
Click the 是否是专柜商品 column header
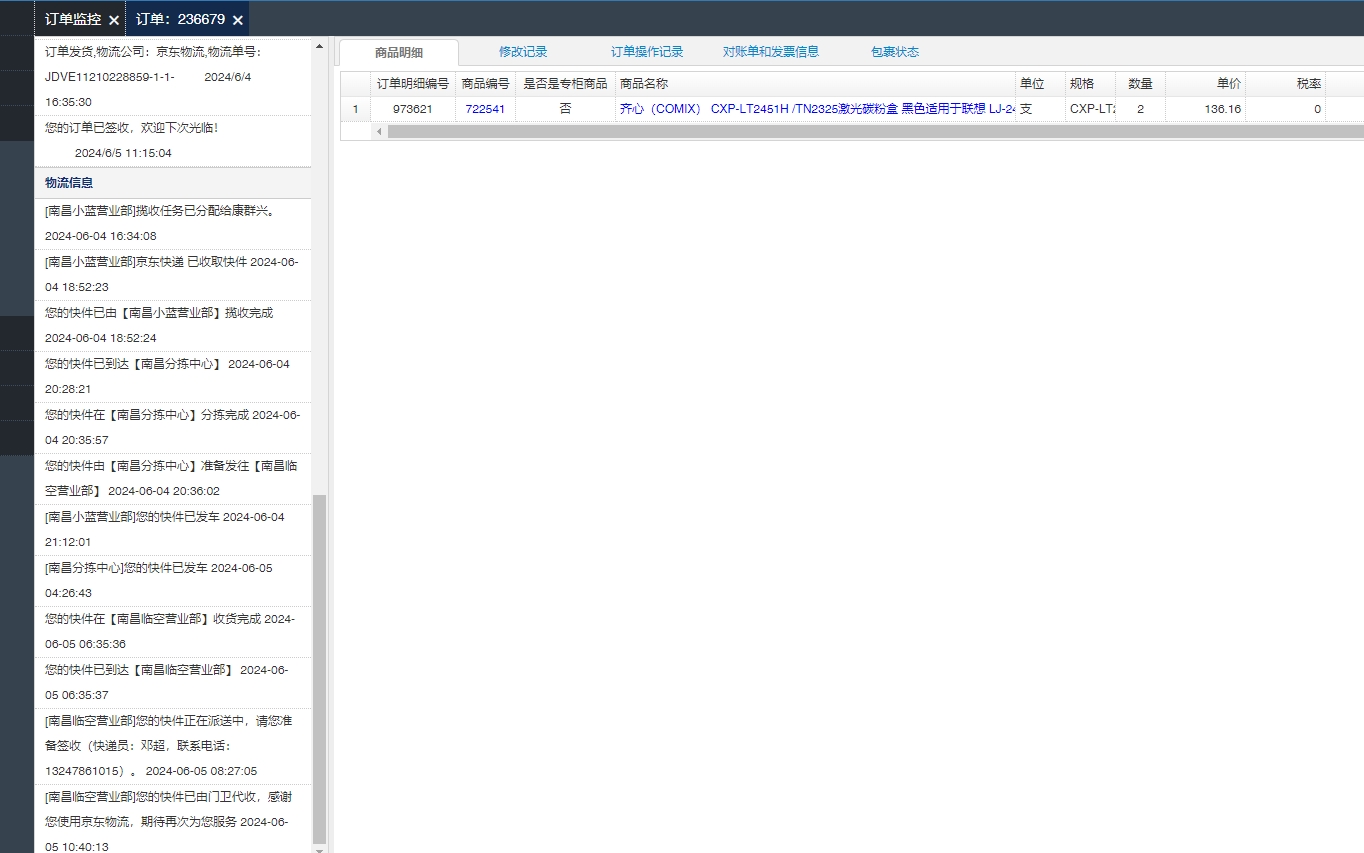pos(565,84)
